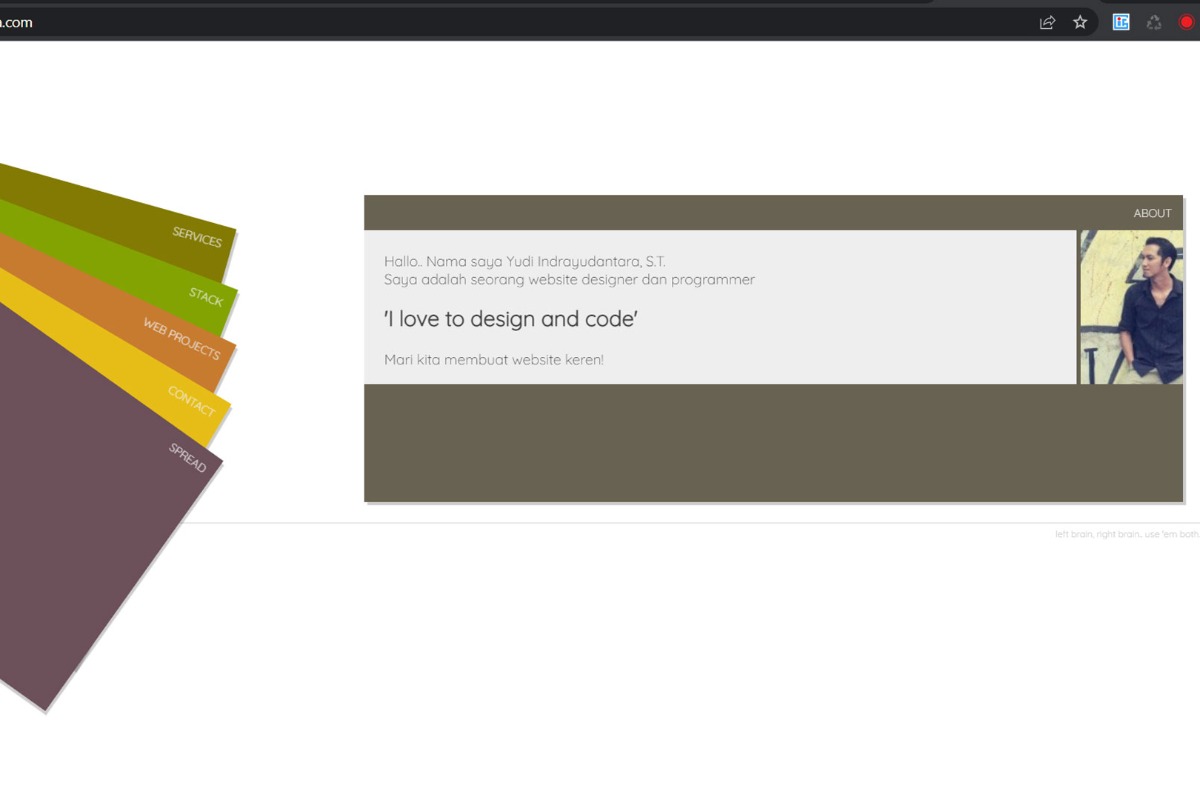The height and width of the screenshot is (800, 1200).
Task: Click the 'Mari kita membuat website keren!' text
Action: (494, 360)
